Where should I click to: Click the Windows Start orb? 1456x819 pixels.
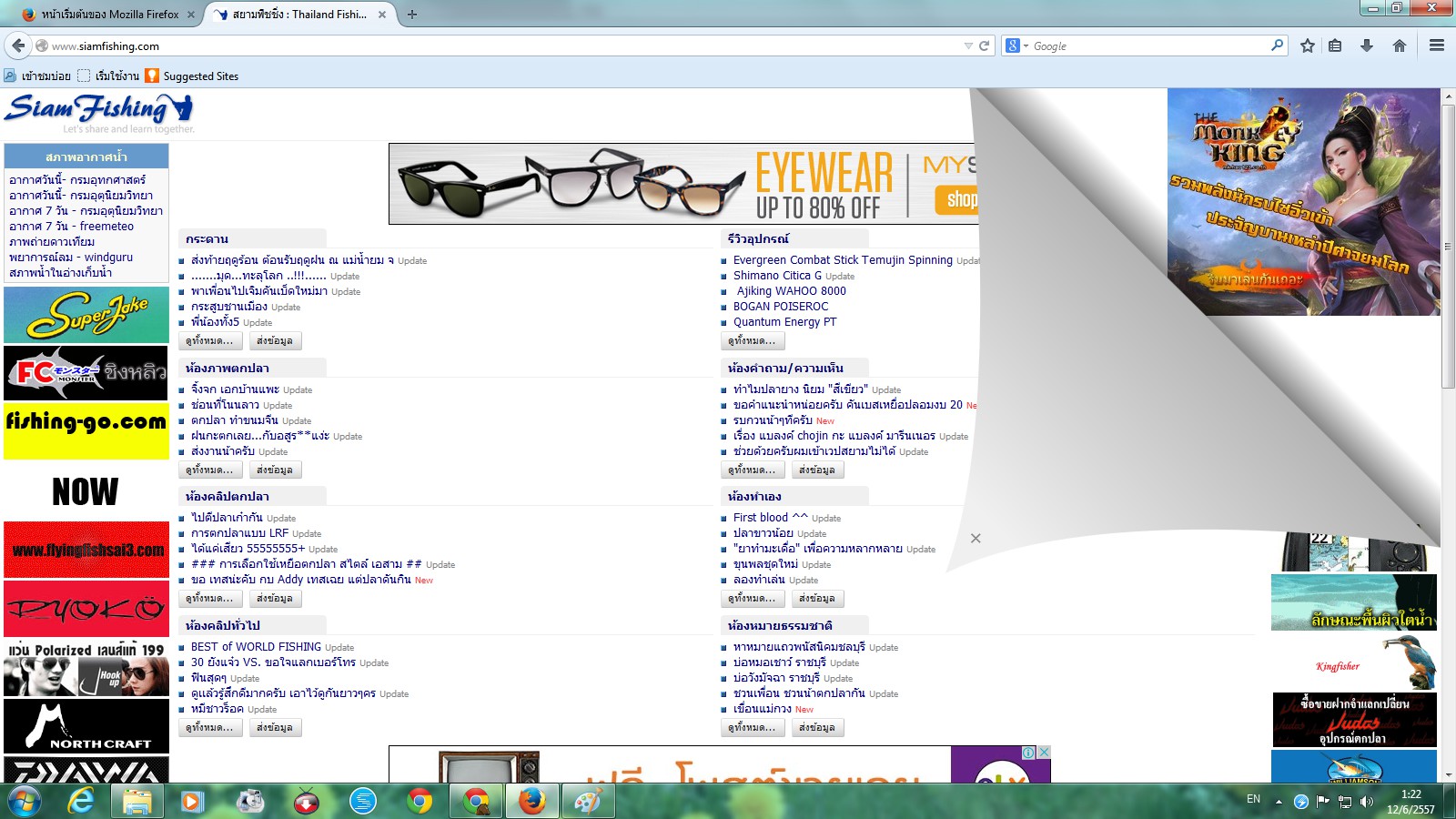click(24, 801)
